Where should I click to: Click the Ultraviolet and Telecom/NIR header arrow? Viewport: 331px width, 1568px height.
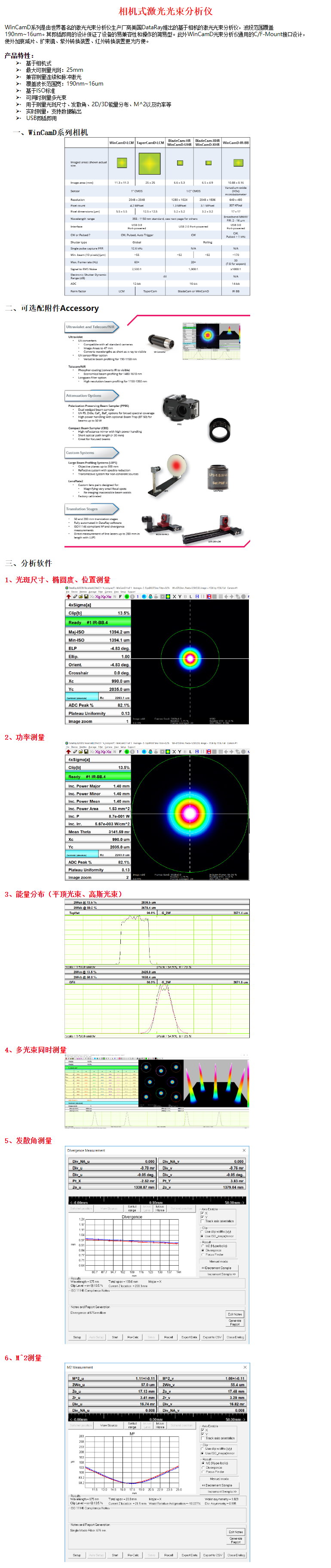tap(92, 327)
